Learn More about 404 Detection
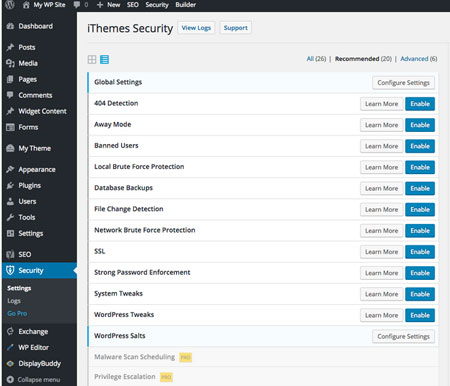Viewport: 450px width, 386px height. pos(381,104)
